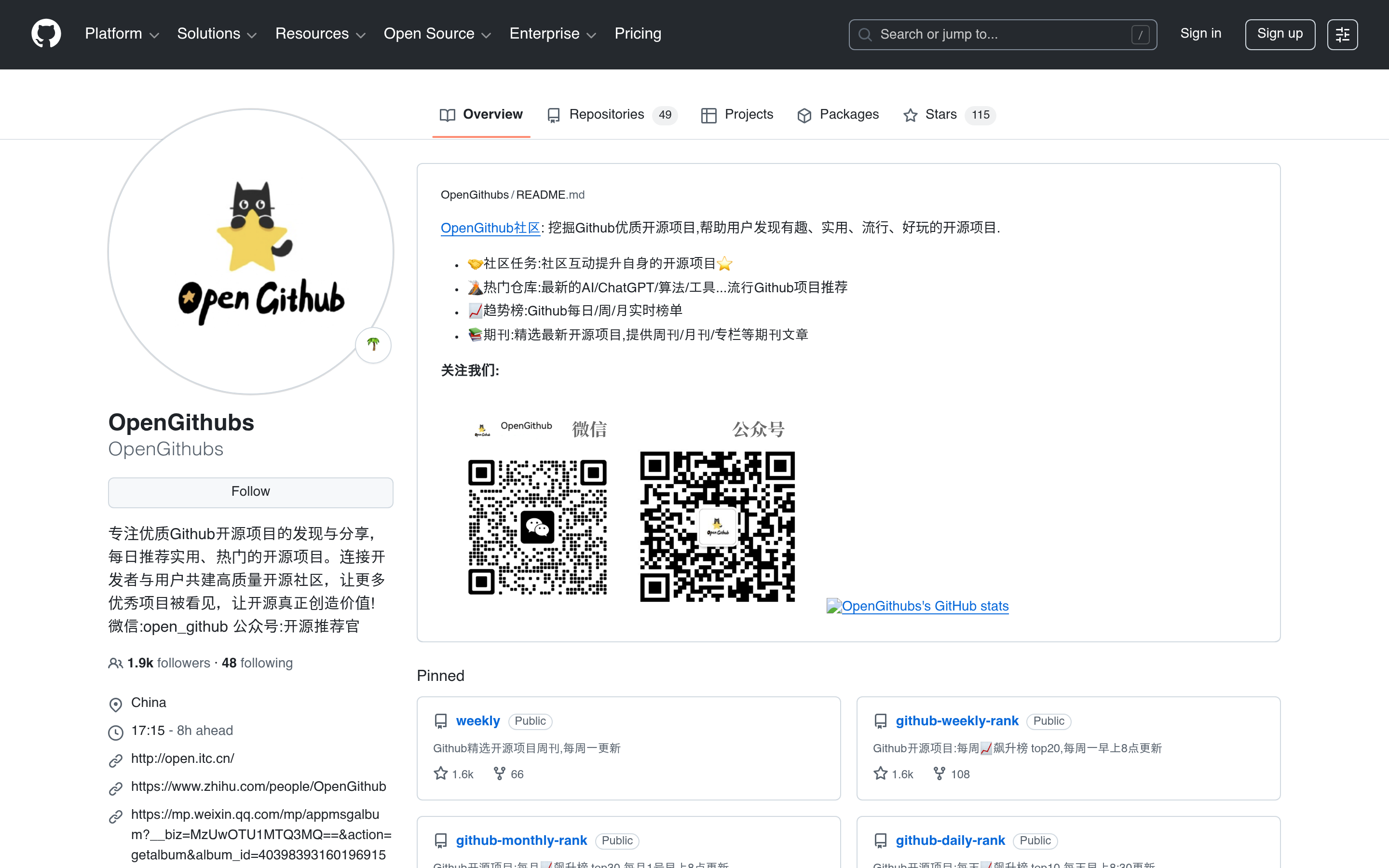The width and height of the screenshot is (1389, 868).
Task: Click the repo icon beside github-weekly-rank
Action: pyautogui.click(x=881, y=721)
